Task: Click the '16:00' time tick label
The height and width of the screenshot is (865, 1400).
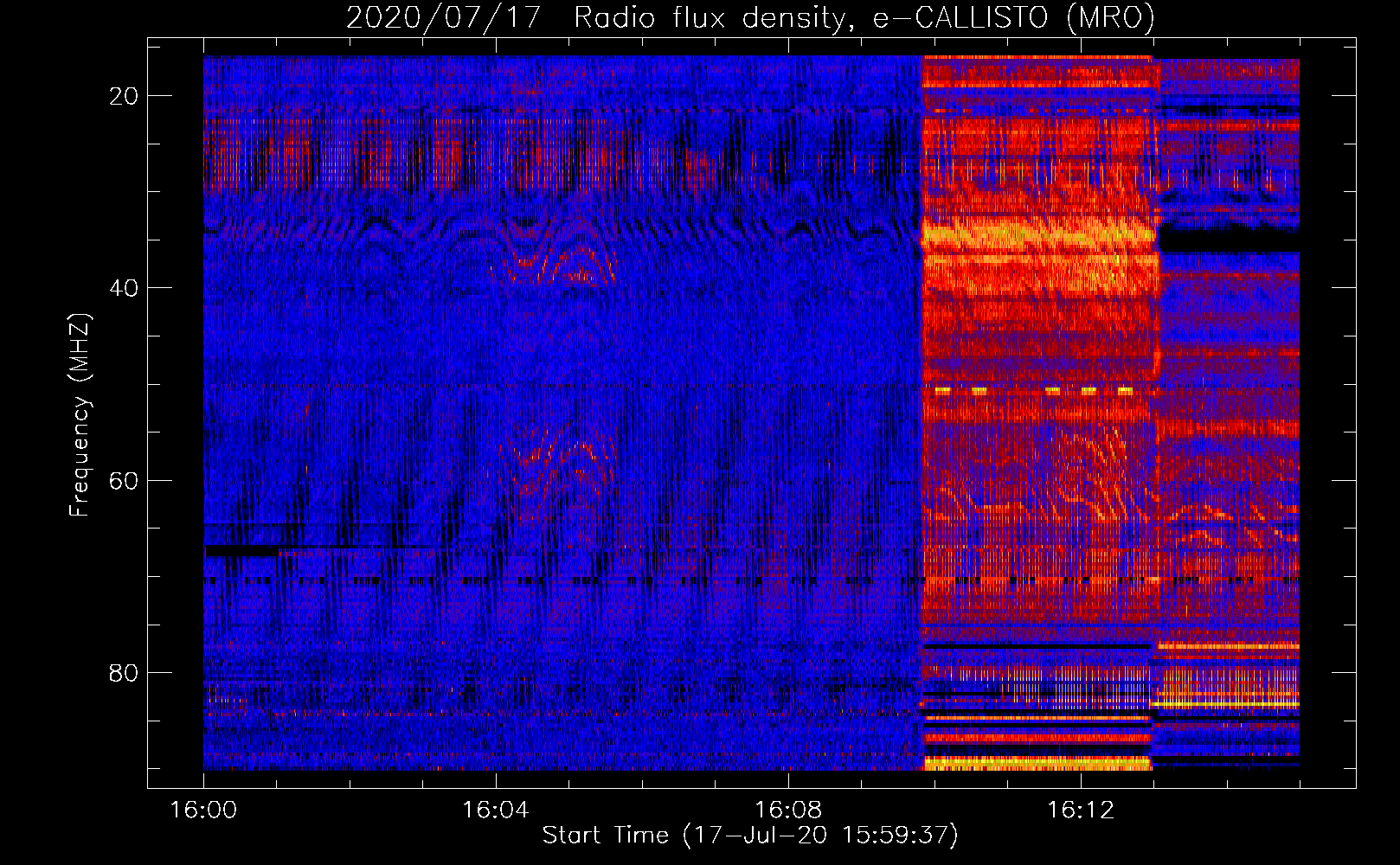Action: pyautogui.click(x=203, y=811)
